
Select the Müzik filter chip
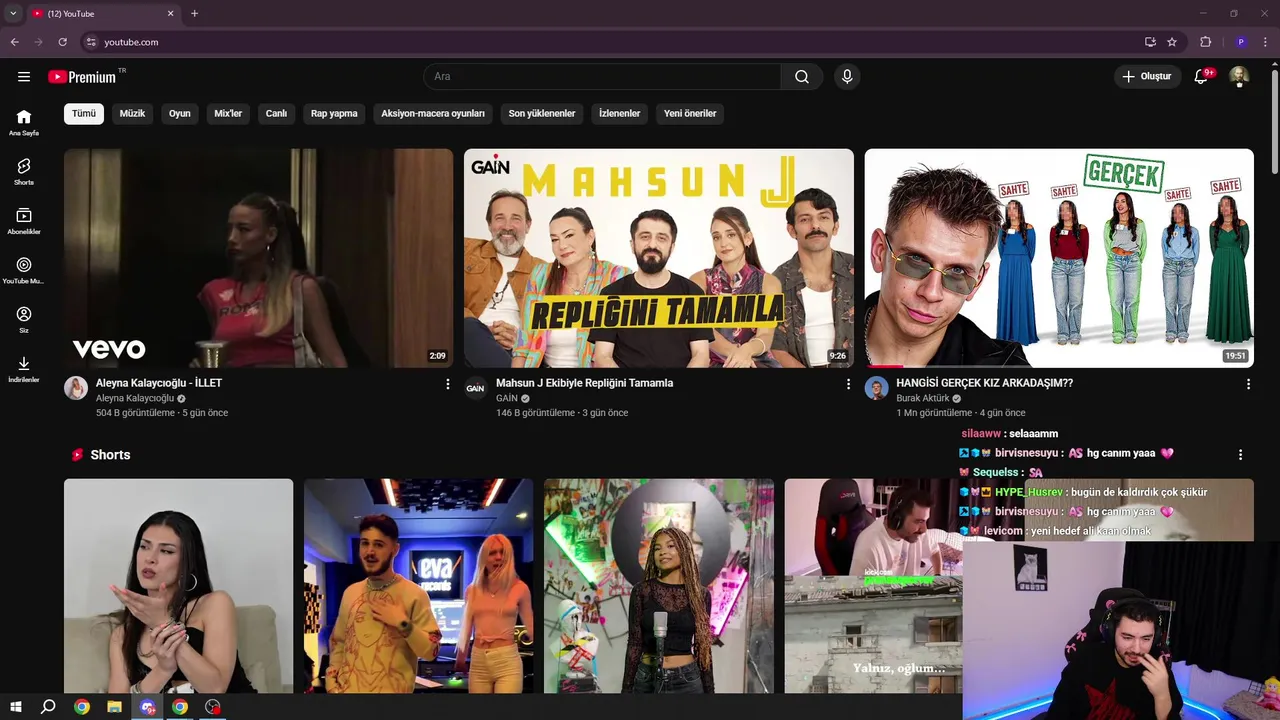click(132, 114)
